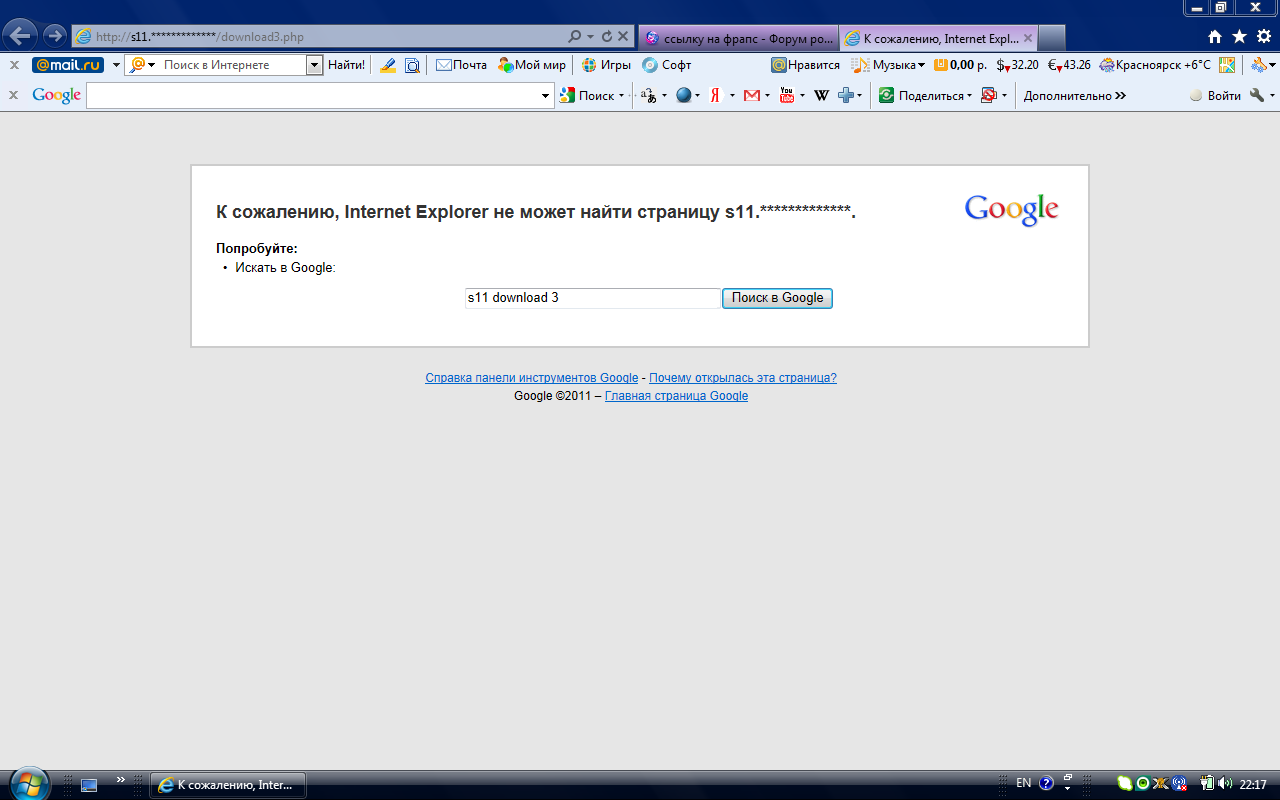Open the volume speaker tray icon
This screenshot has height=800, width=1280.
point(1226,784)
